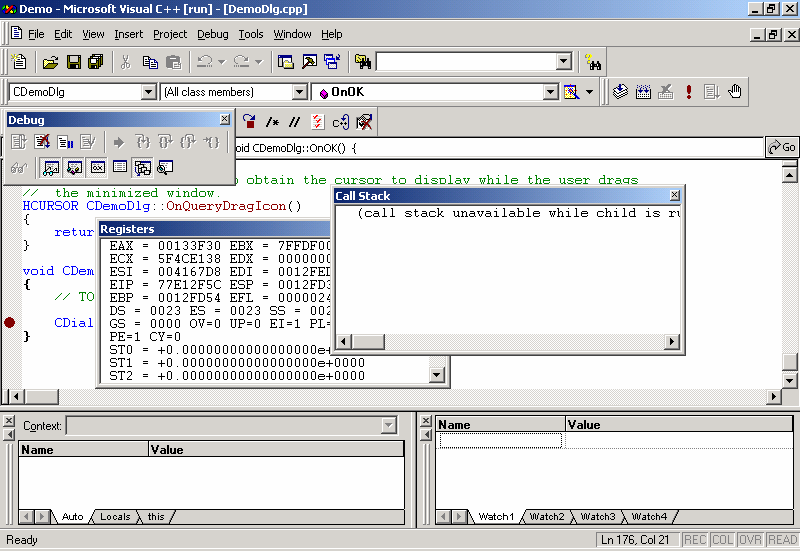The width and height of the screenshot is (800, 551).
Task: Select the Watch2 tab
Action: point(547,517)
